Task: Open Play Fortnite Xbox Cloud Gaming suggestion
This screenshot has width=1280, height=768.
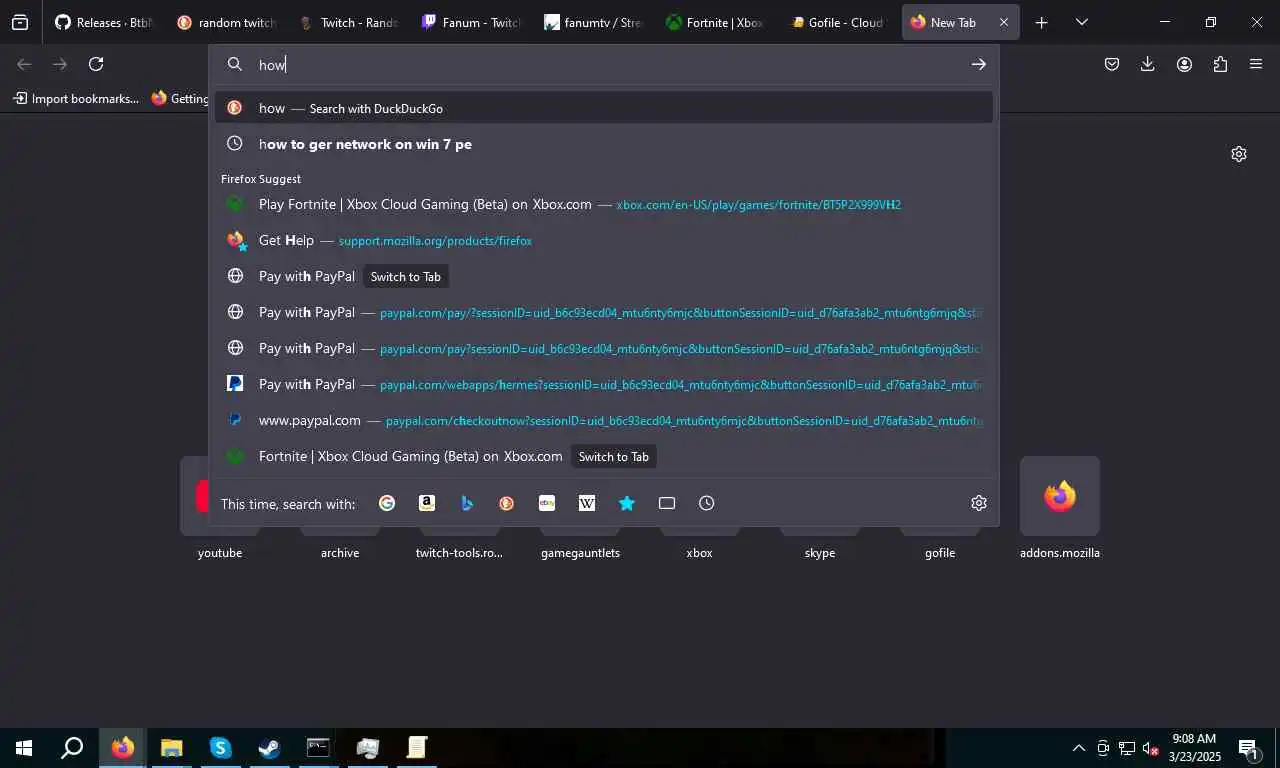Action: point(604,204)
